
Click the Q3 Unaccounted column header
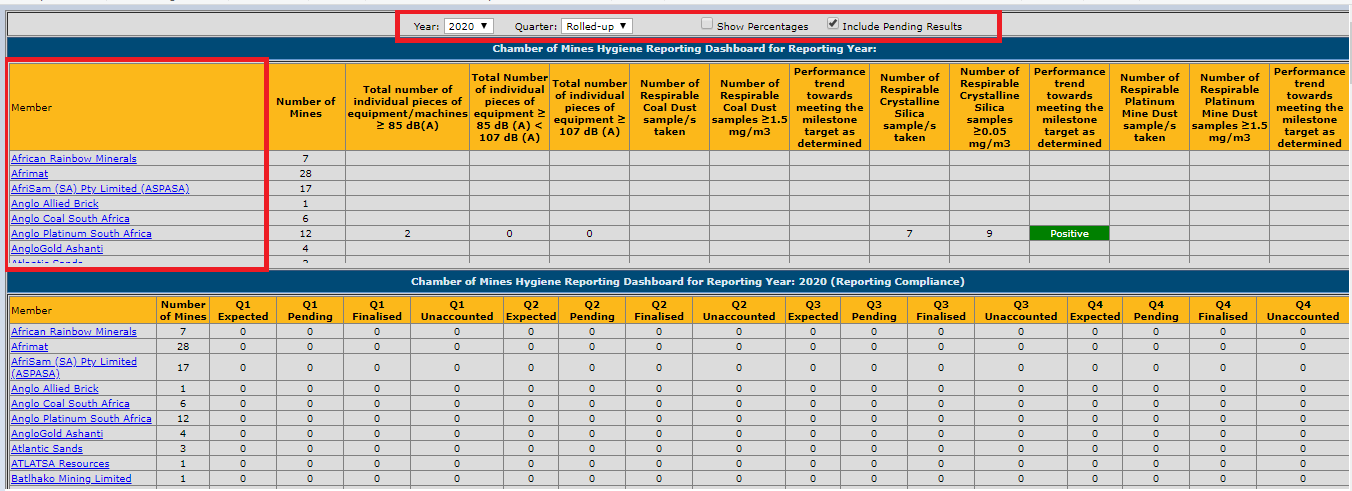pos(1021,310)
